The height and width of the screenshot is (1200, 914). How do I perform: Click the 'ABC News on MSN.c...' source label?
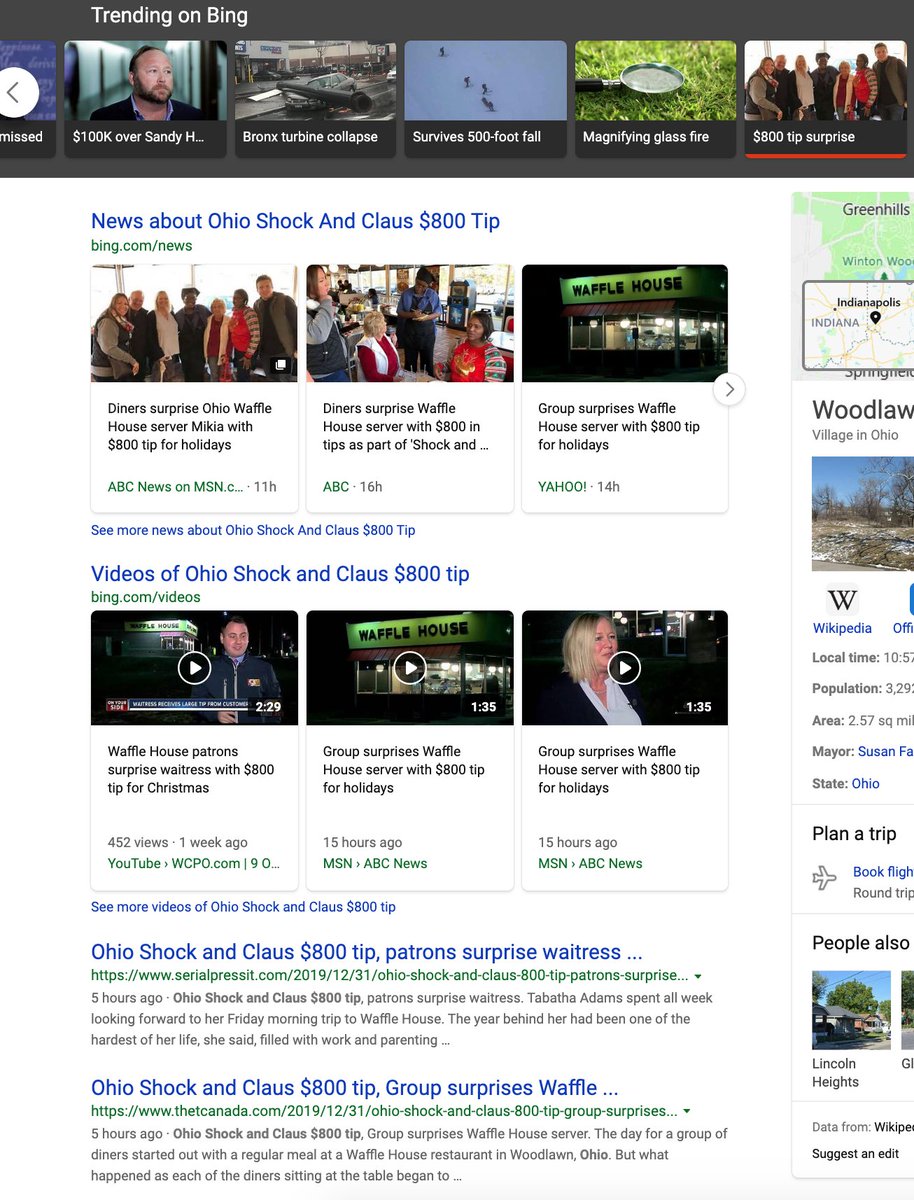[x=176, y=487]
